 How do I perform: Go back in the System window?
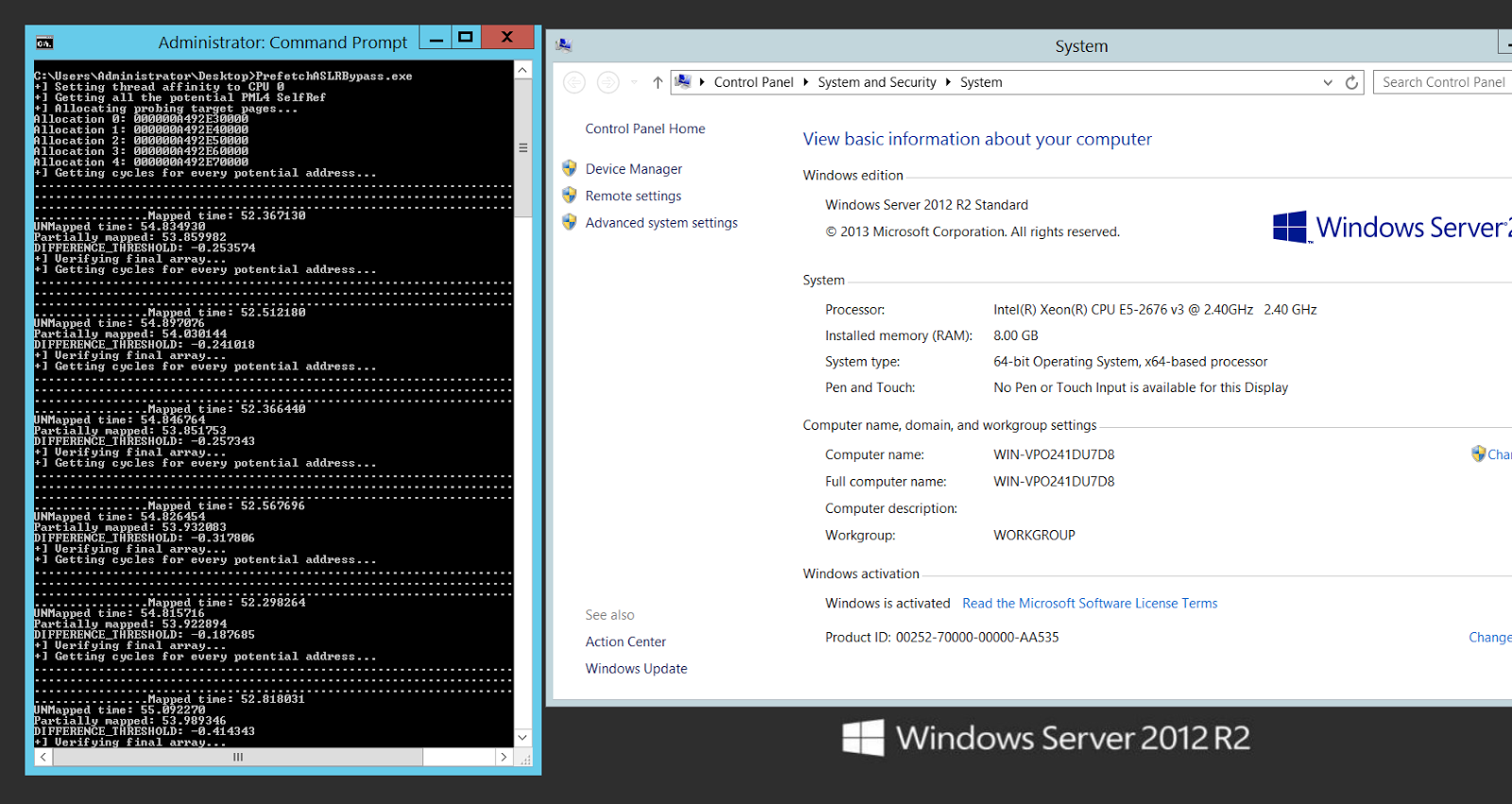pyautogui.click(x=575, y=82)
